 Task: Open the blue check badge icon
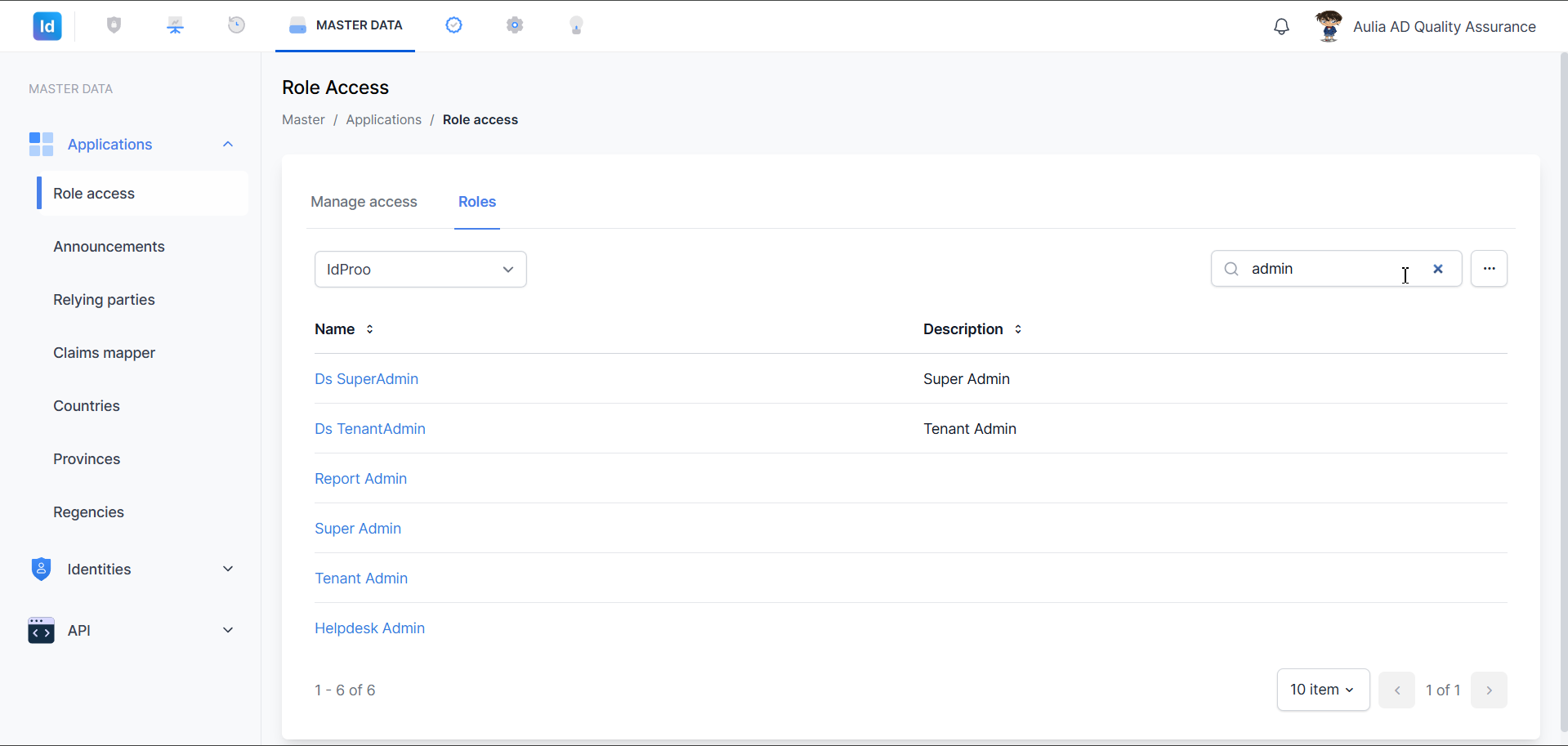(453, 25)
